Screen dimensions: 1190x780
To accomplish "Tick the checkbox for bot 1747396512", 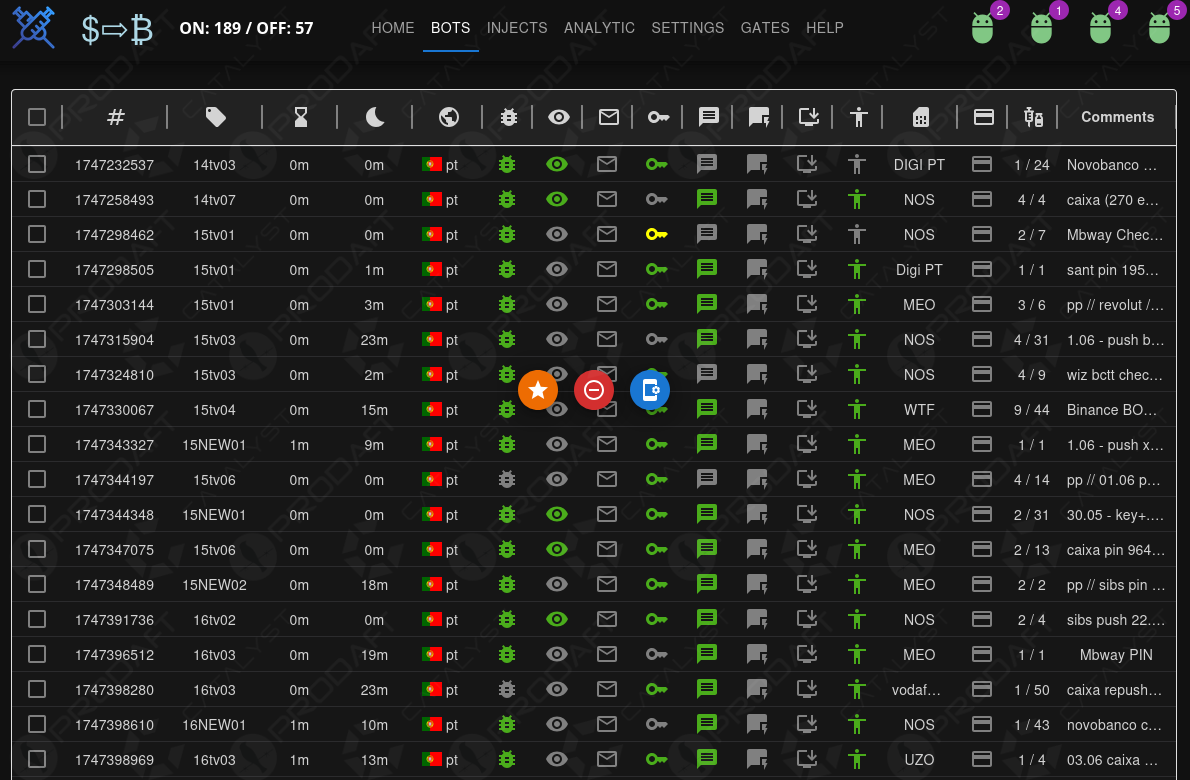I will 36,654.
